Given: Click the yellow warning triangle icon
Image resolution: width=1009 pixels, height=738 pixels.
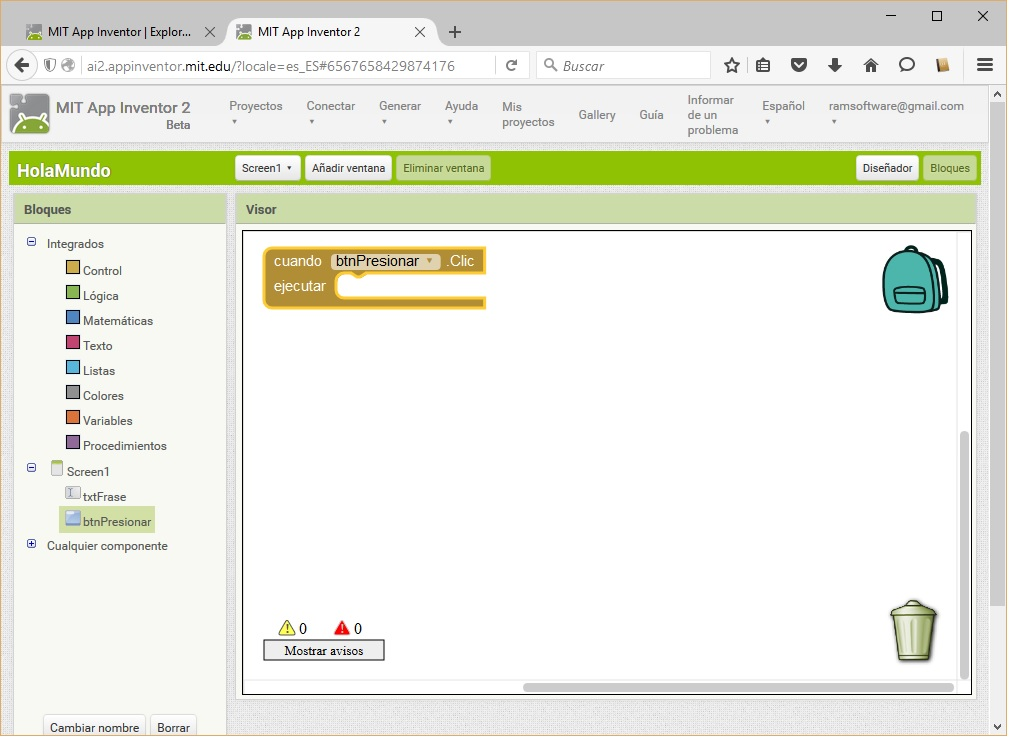Looking at the screenshot, I should (x=287, y=628).
